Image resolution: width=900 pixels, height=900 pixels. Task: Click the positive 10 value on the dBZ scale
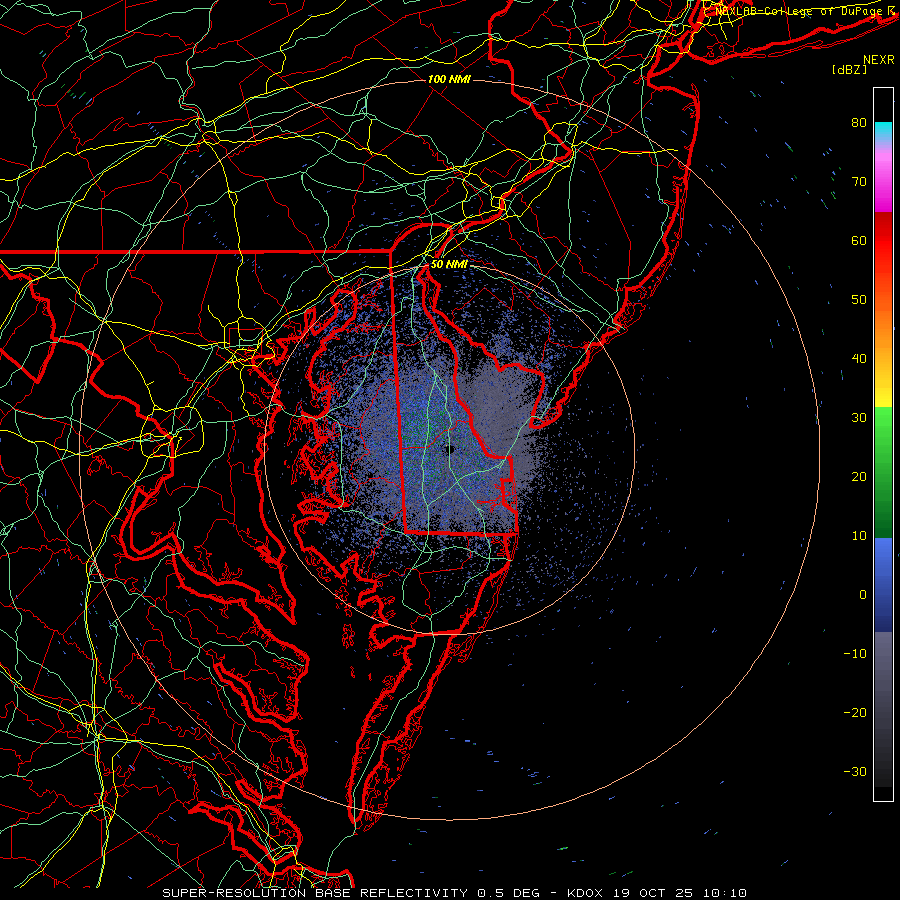coord(859,536)
